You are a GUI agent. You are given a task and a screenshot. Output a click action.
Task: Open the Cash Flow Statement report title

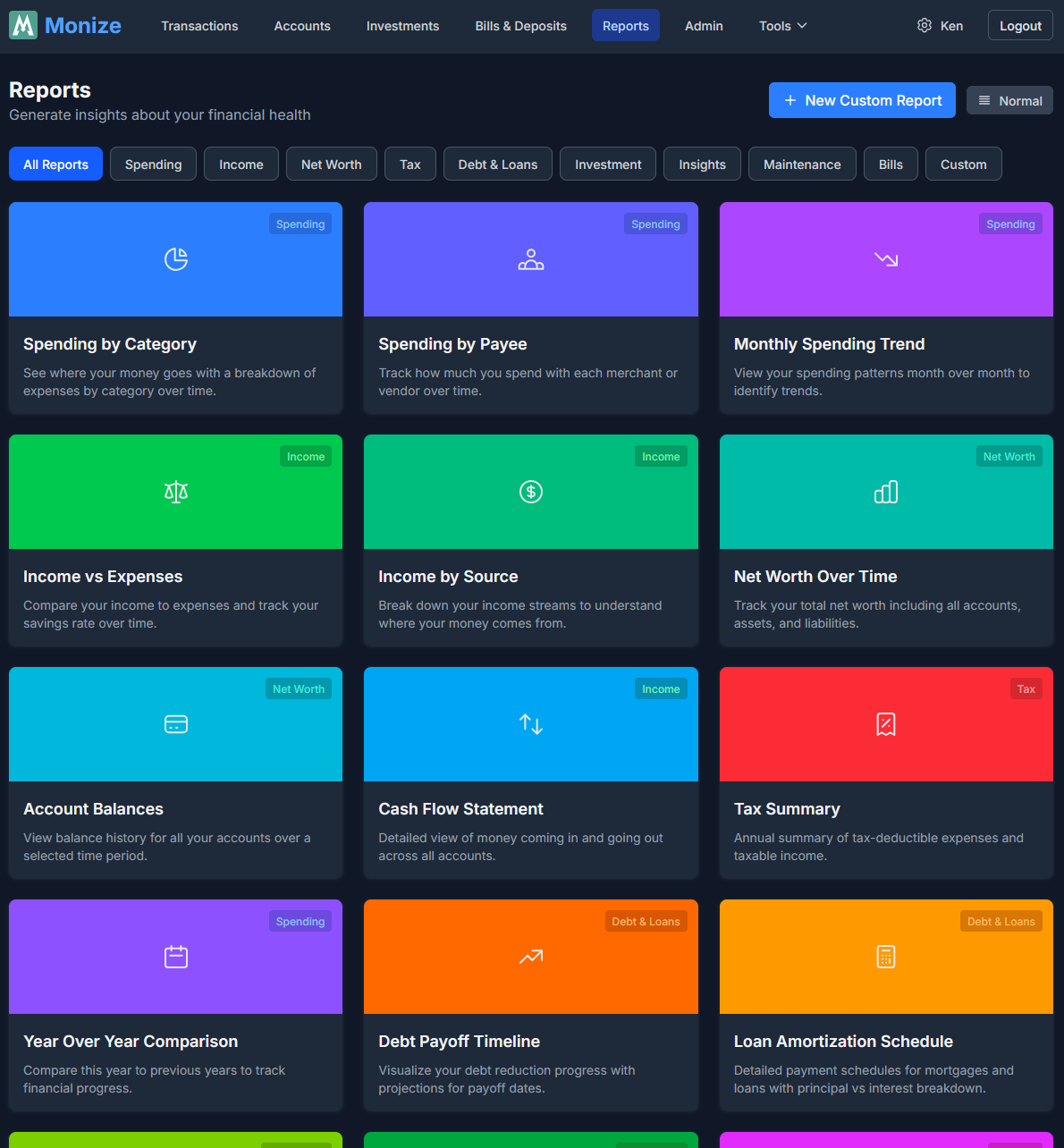[x=460, y=809]
